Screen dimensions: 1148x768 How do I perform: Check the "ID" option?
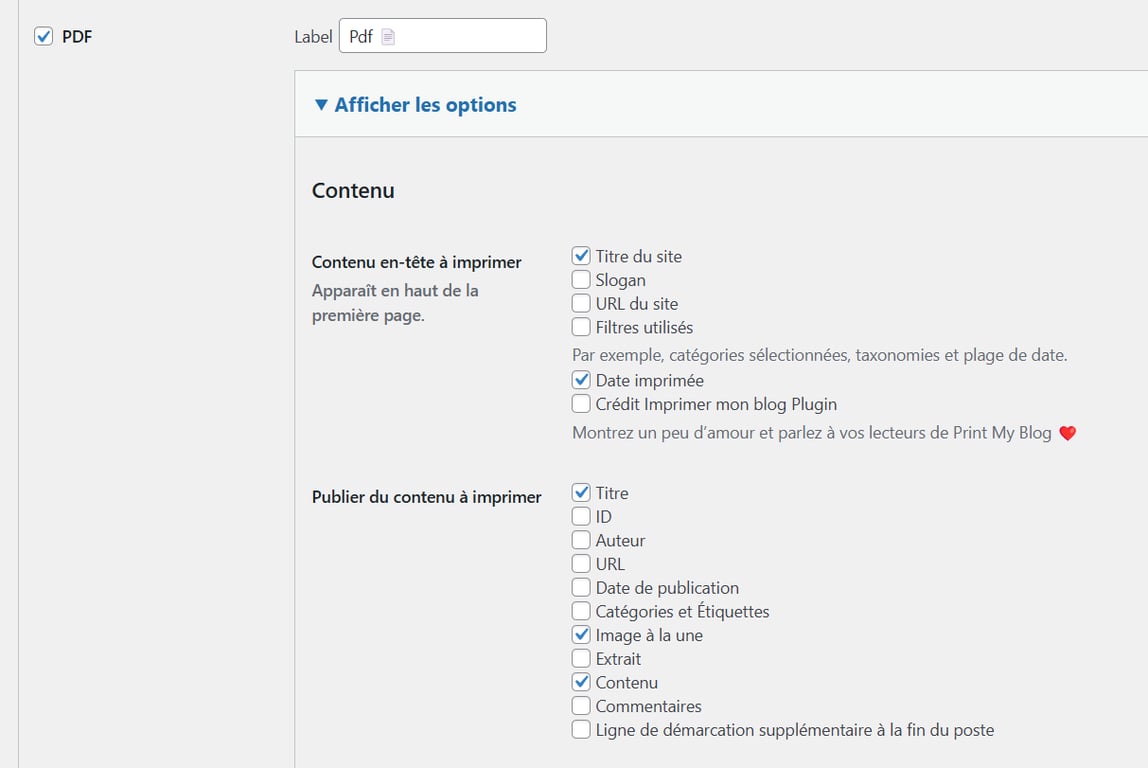pyautogui.click(x=581, y=516)
